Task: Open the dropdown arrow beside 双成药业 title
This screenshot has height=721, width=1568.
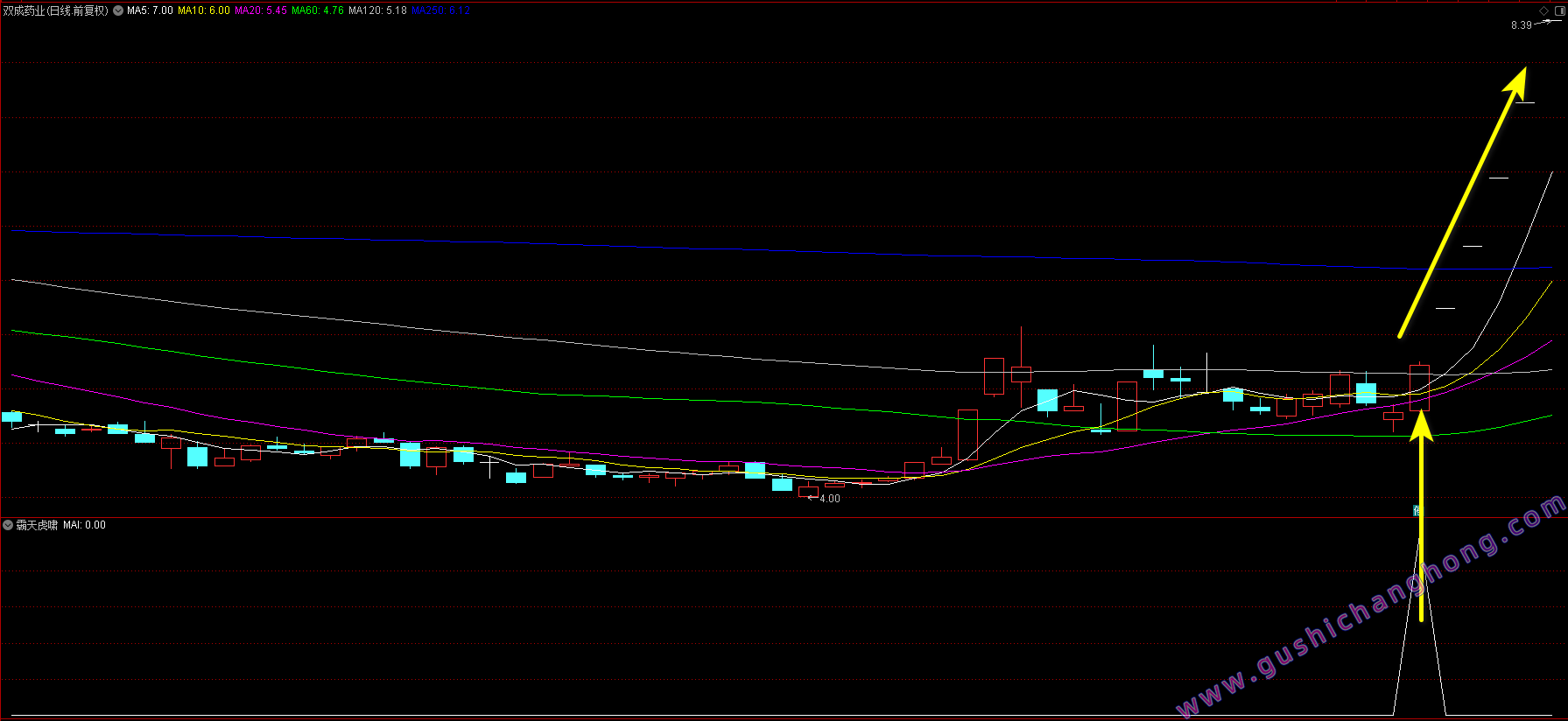Action: (118, 10)
